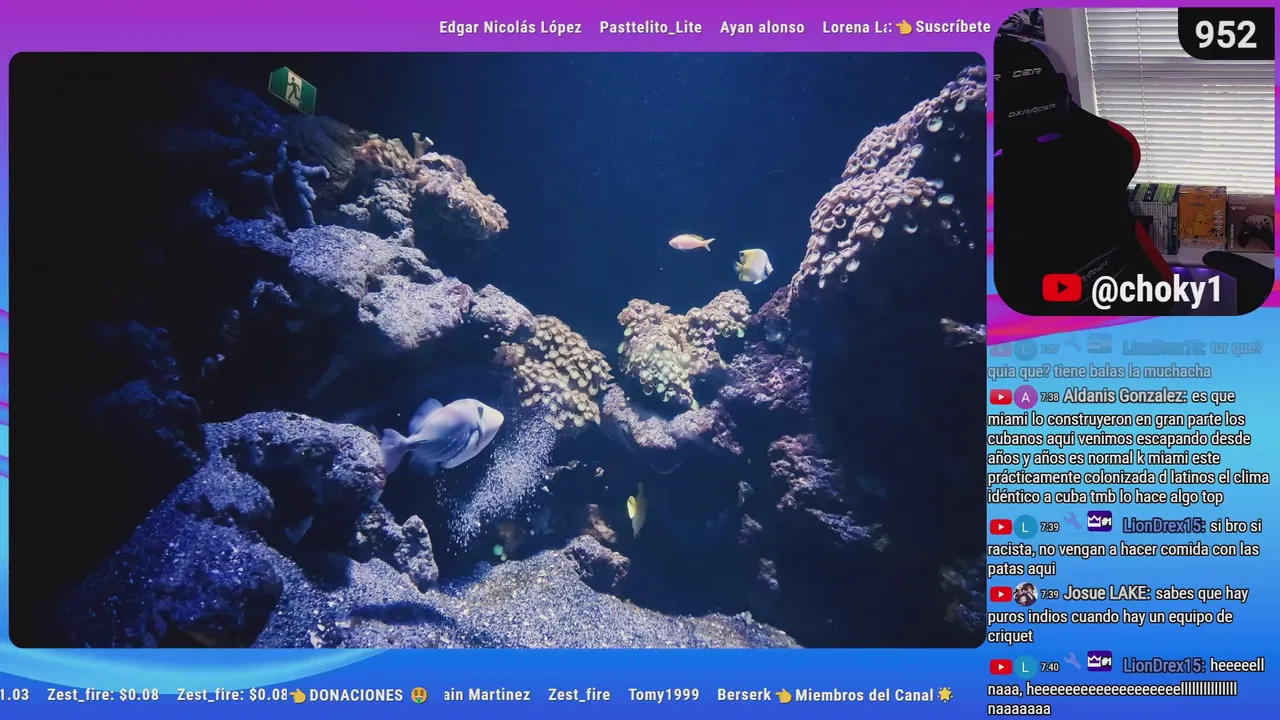The width and height of the screenshot is (1280, 720).
Task: Click the star emoji after Miembros del Canal
Action: [945, 694]
